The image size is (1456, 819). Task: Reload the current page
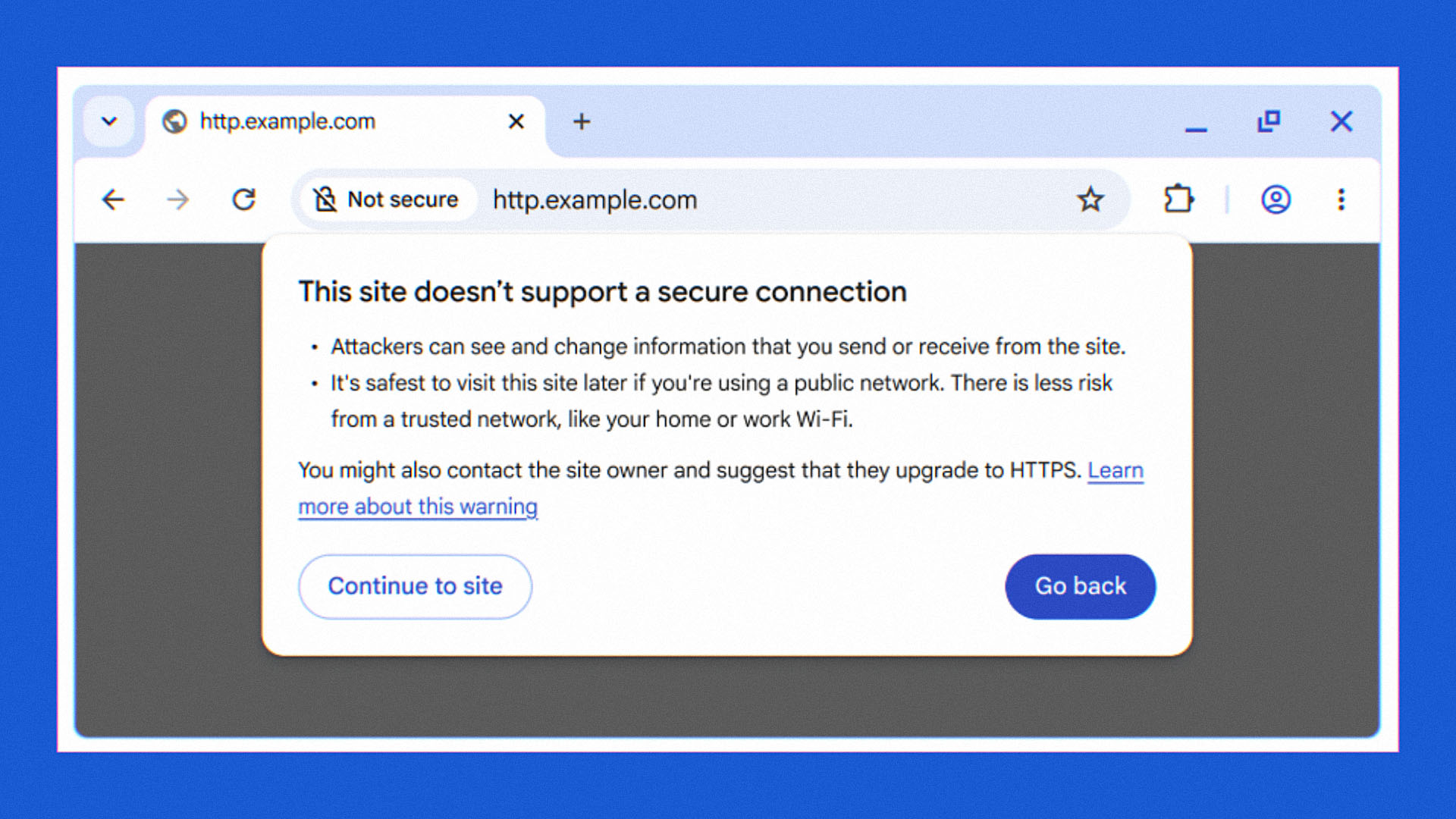coord(243,199)
